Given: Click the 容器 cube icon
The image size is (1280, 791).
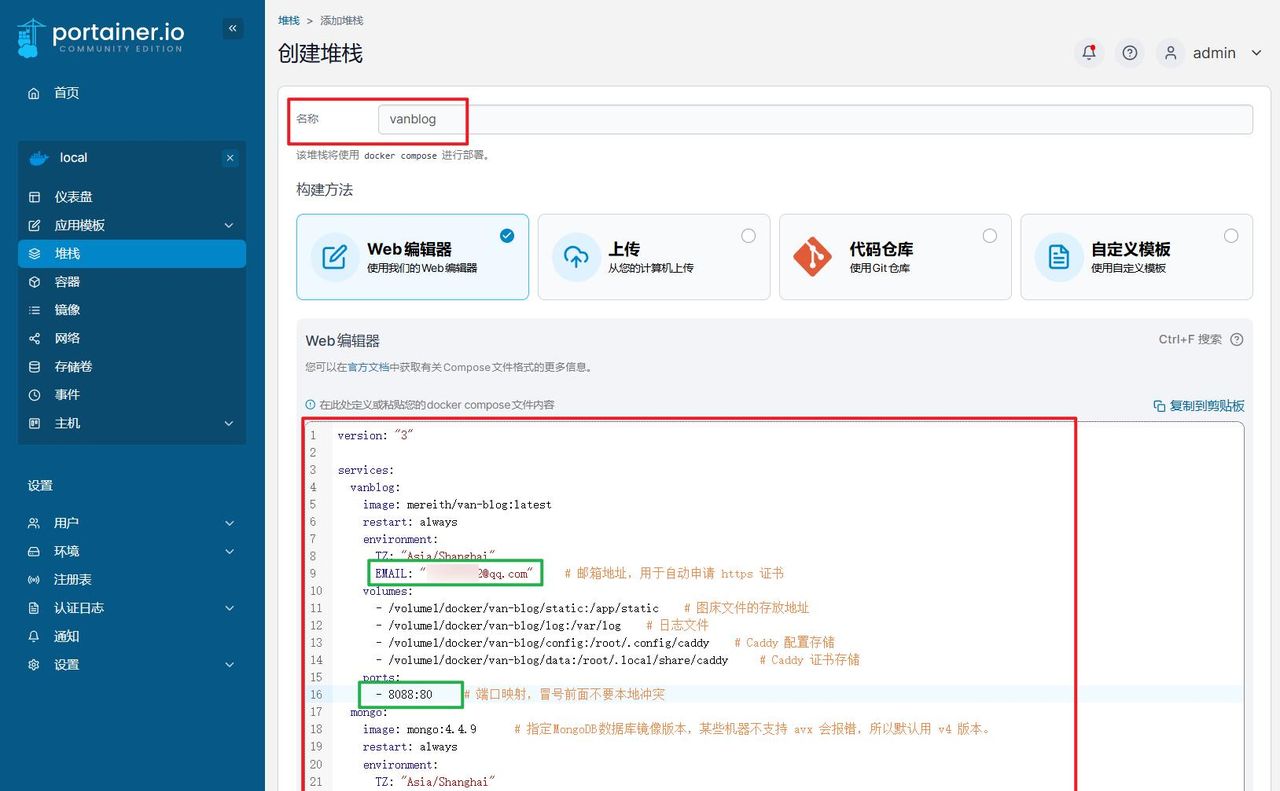Looking at the screenshot, I should coord(35,282).
